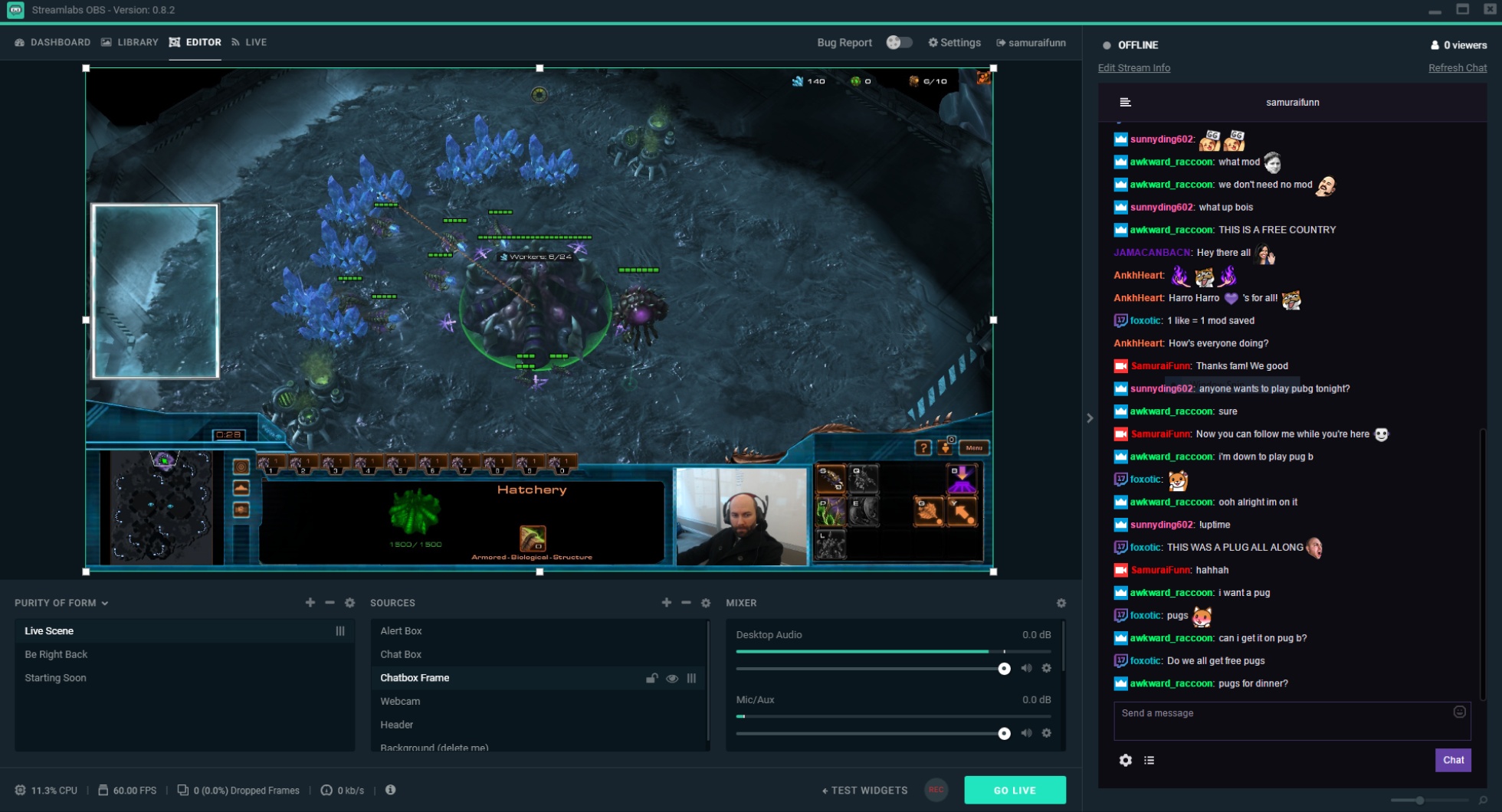Remove the selected source using the minus icon
This screenshot has width=1502, height=812.
pyautogui.click(x=685, y=603)
